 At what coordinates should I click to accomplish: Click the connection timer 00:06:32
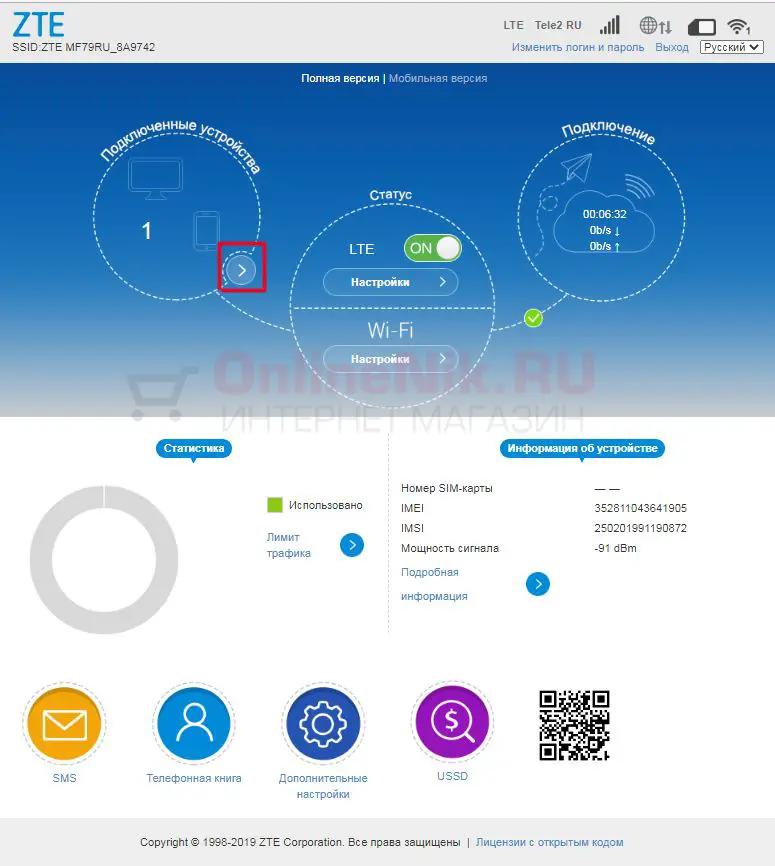[x=605, y=214]
